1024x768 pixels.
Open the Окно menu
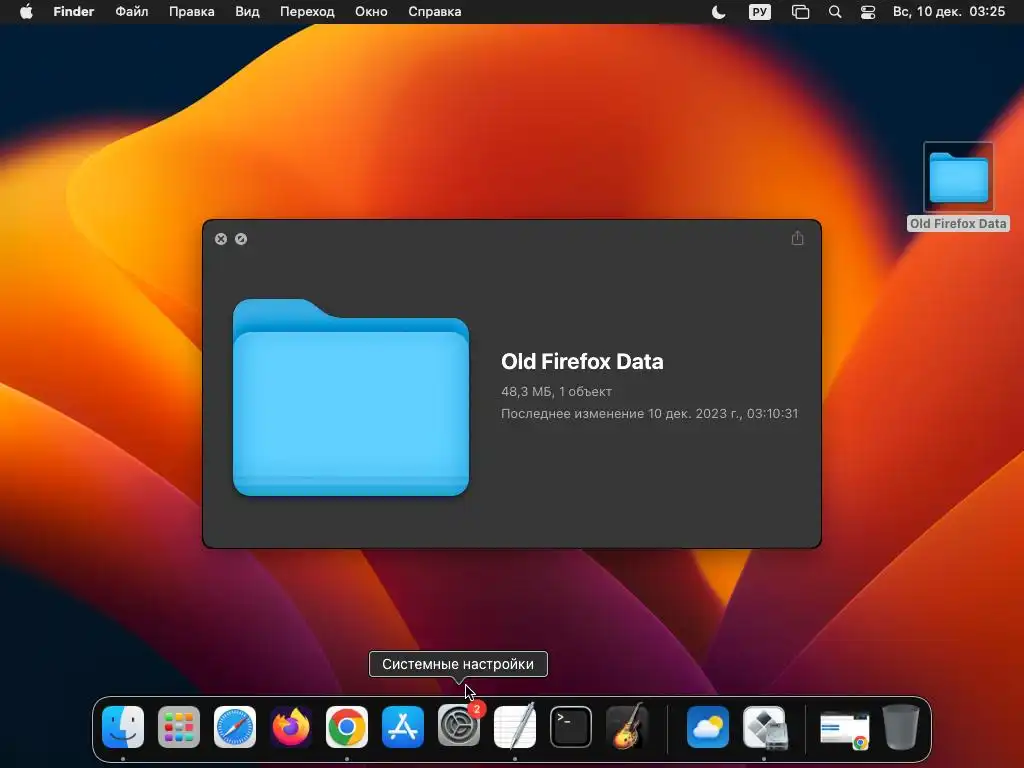click(x=371, y=12)
